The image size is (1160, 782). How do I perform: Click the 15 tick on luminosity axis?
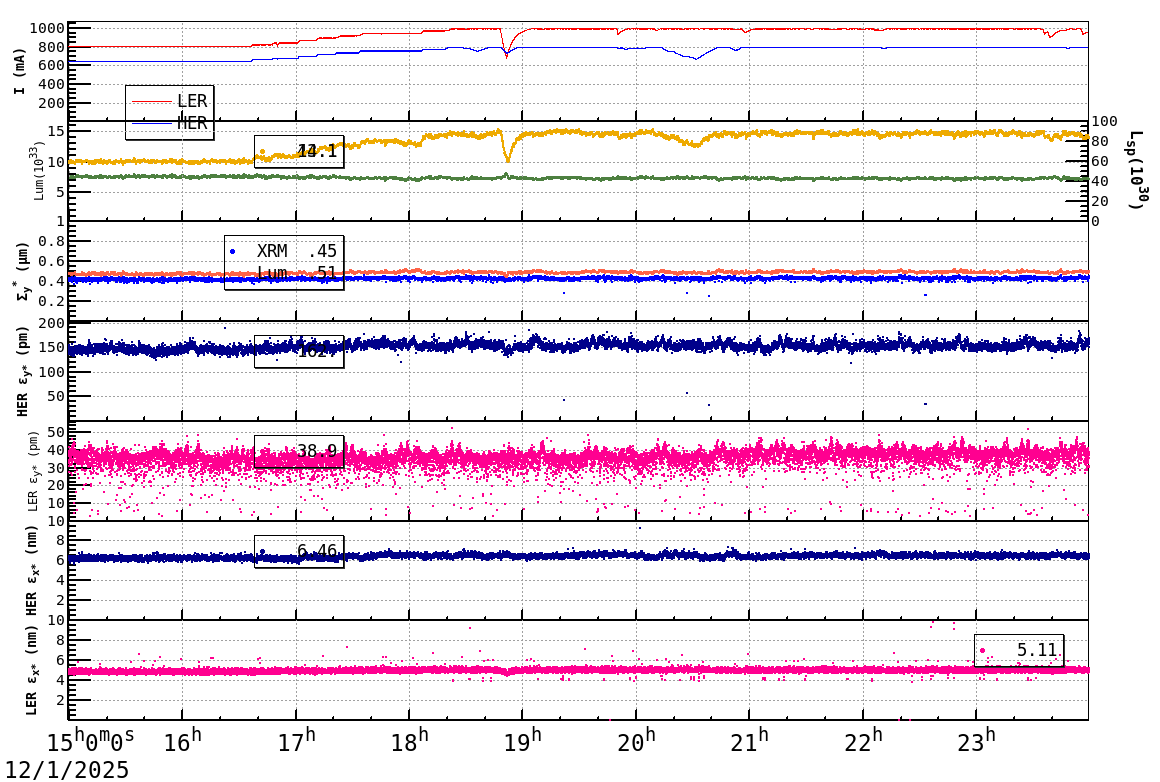(57, 131)
